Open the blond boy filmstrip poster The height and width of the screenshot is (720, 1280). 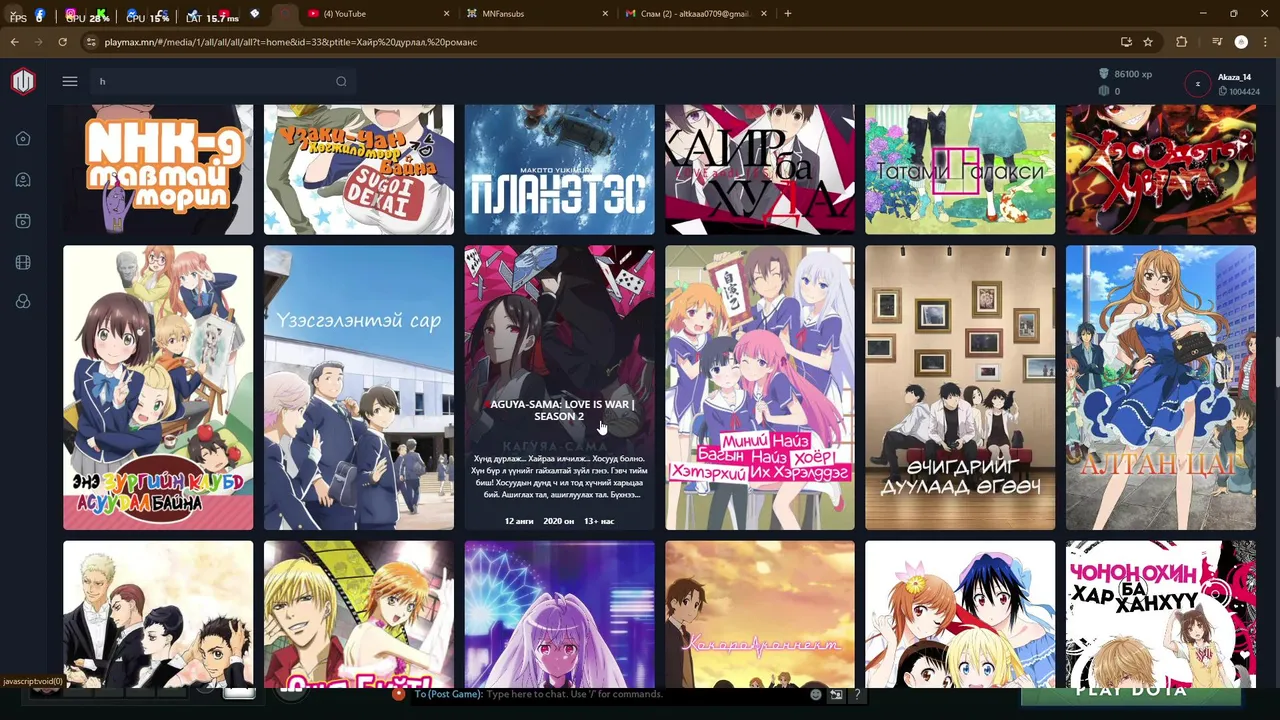click(359, 614)
